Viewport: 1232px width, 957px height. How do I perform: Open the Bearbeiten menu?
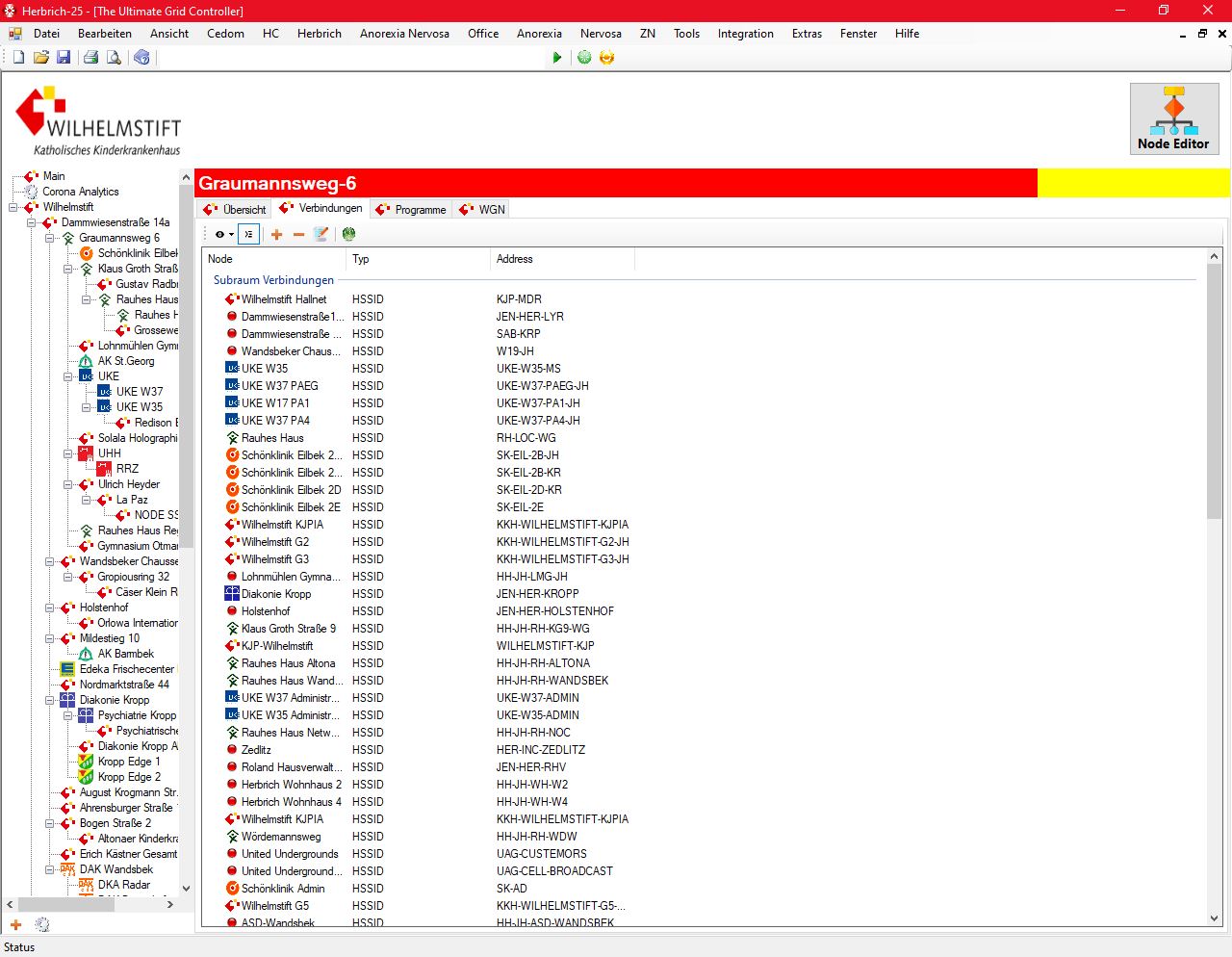(105, 34)
